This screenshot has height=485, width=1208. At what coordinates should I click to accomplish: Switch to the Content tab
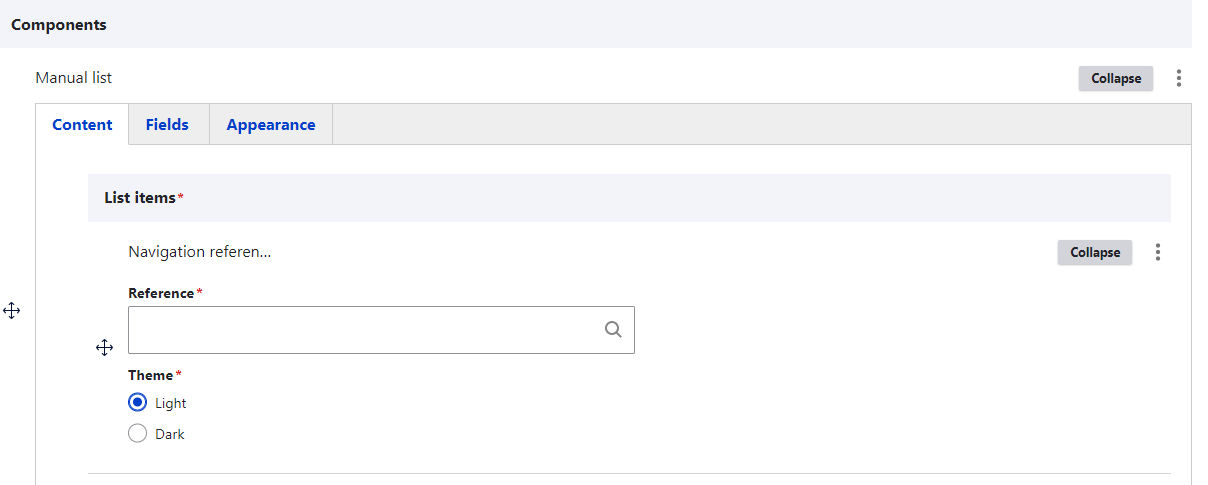pos(82,125)
